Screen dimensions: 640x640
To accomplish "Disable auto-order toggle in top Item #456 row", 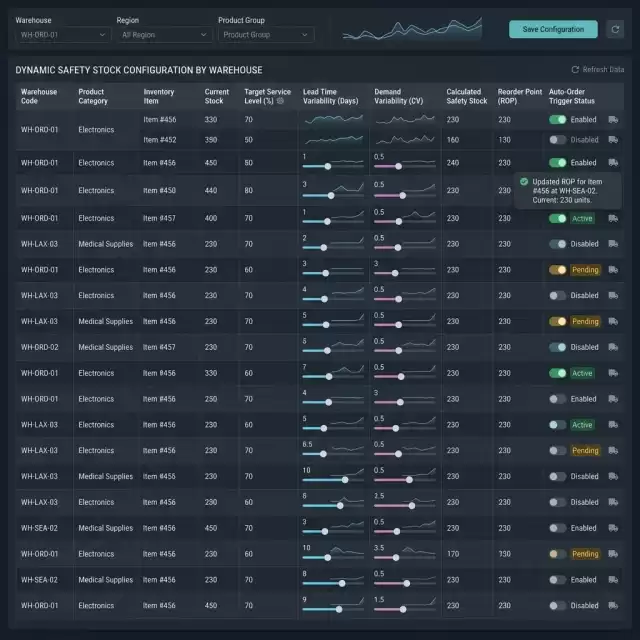I will (558, 120).
